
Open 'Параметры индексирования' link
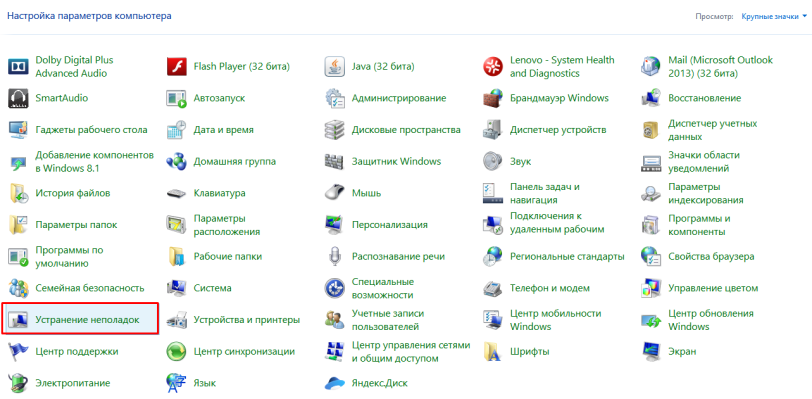pos(706,193)
